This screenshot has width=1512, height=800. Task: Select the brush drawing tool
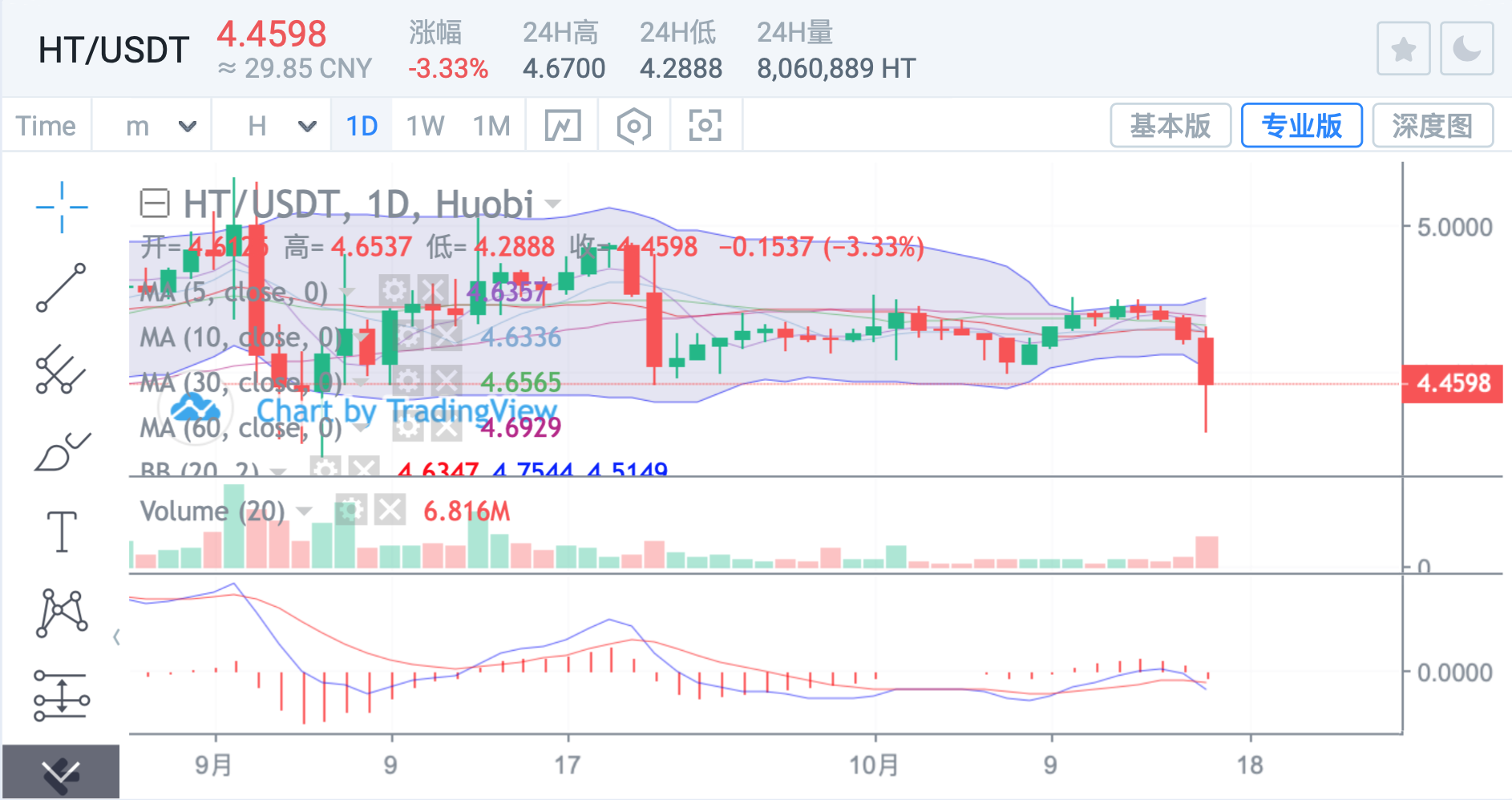coord(63,451)
